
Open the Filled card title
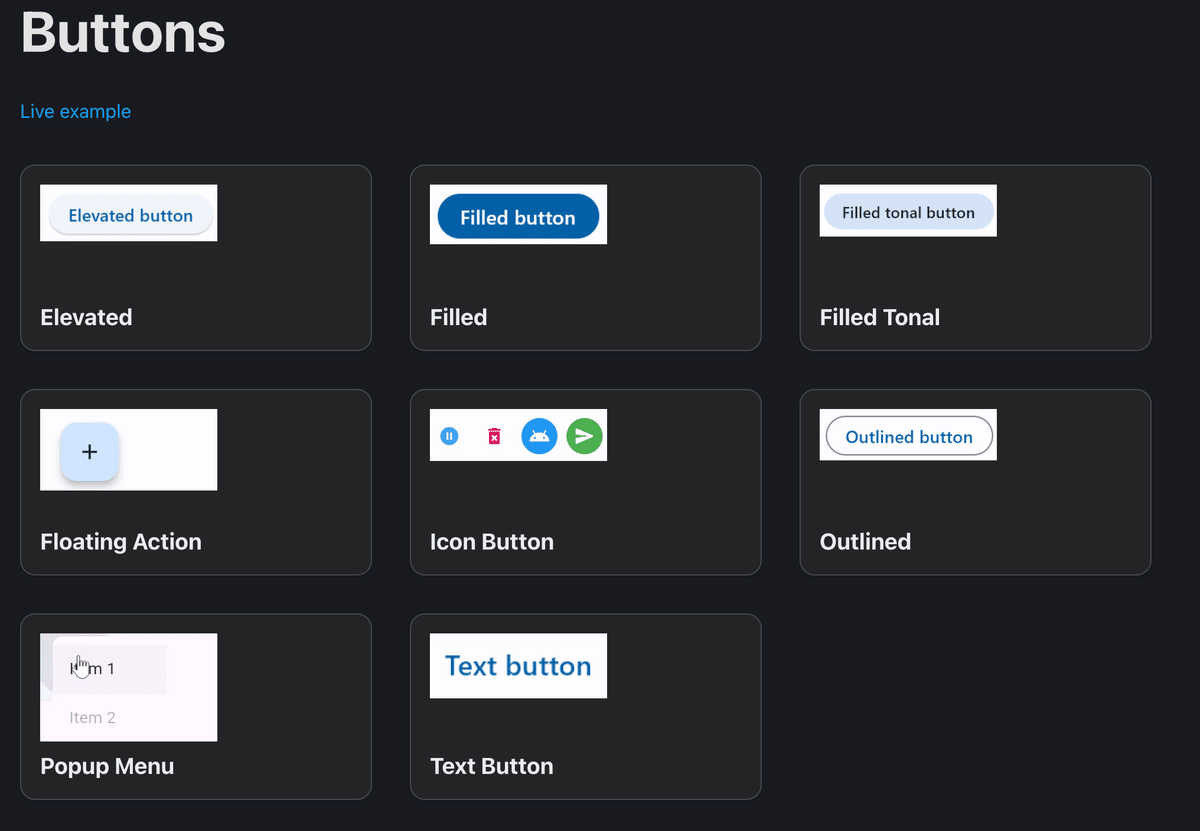[x=459, y=317]
